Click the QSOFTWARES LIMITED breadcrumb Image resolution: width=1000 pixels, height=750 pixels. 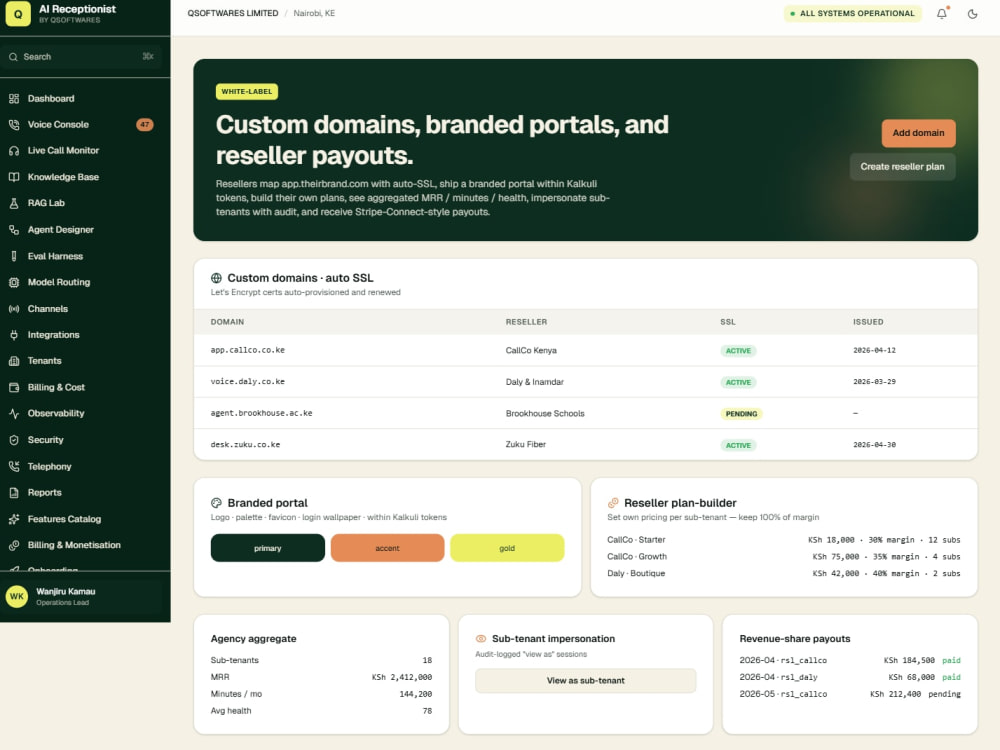233,13
